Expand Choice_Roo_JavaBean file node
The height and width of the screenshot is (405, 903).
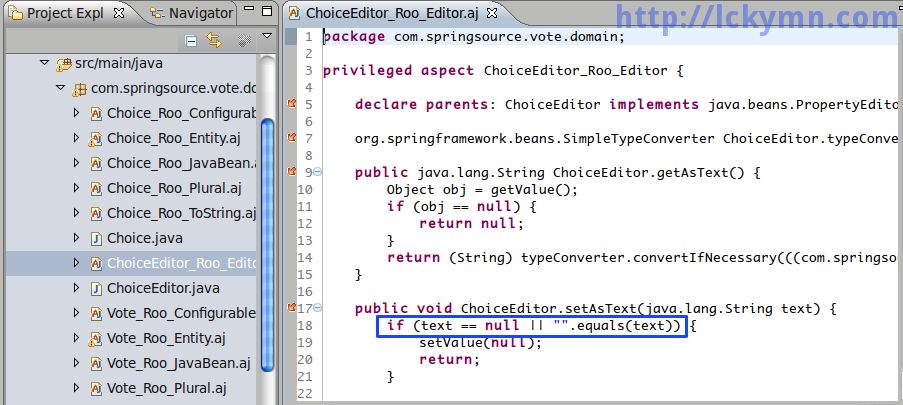tap(77, 163)
